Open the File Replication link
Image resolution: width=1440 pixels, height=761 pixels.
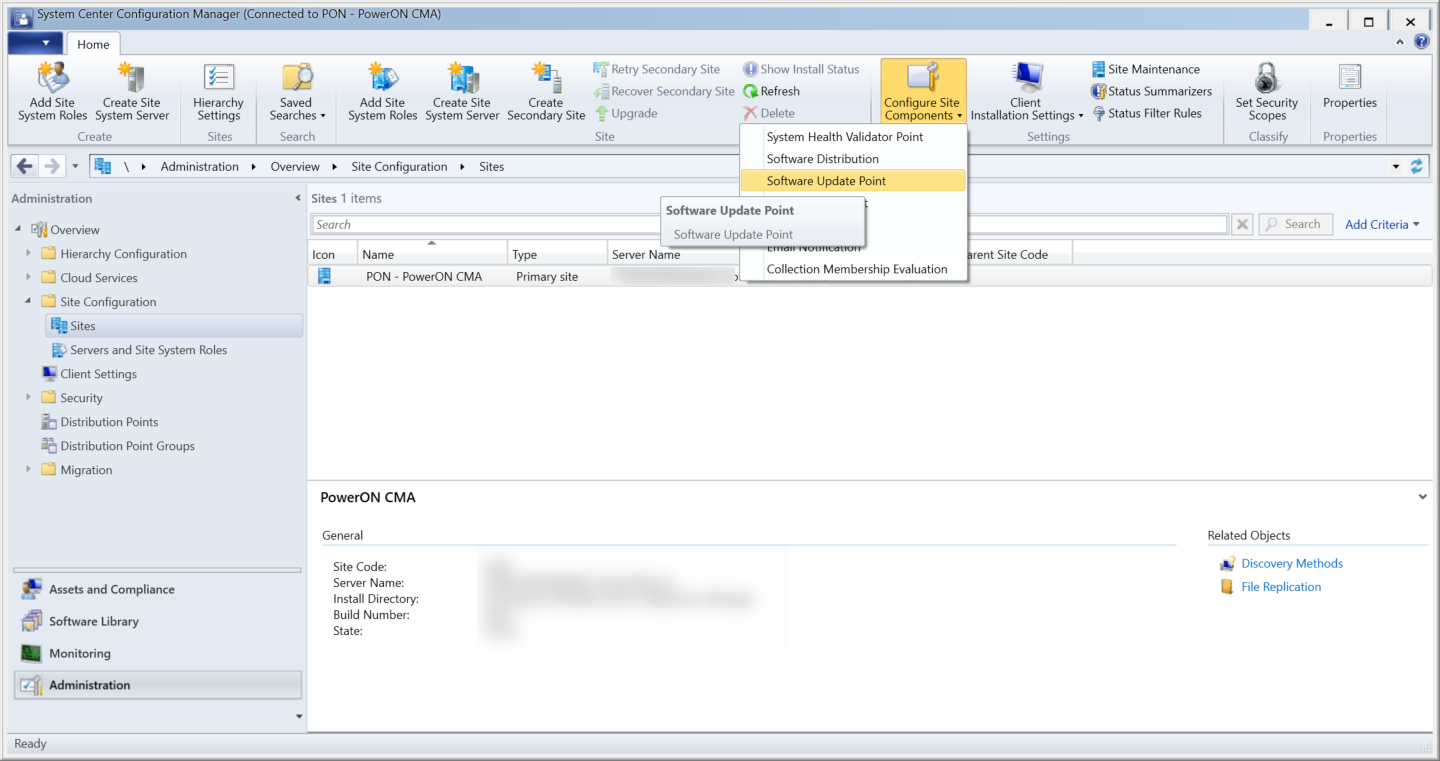pos(1281,587)
